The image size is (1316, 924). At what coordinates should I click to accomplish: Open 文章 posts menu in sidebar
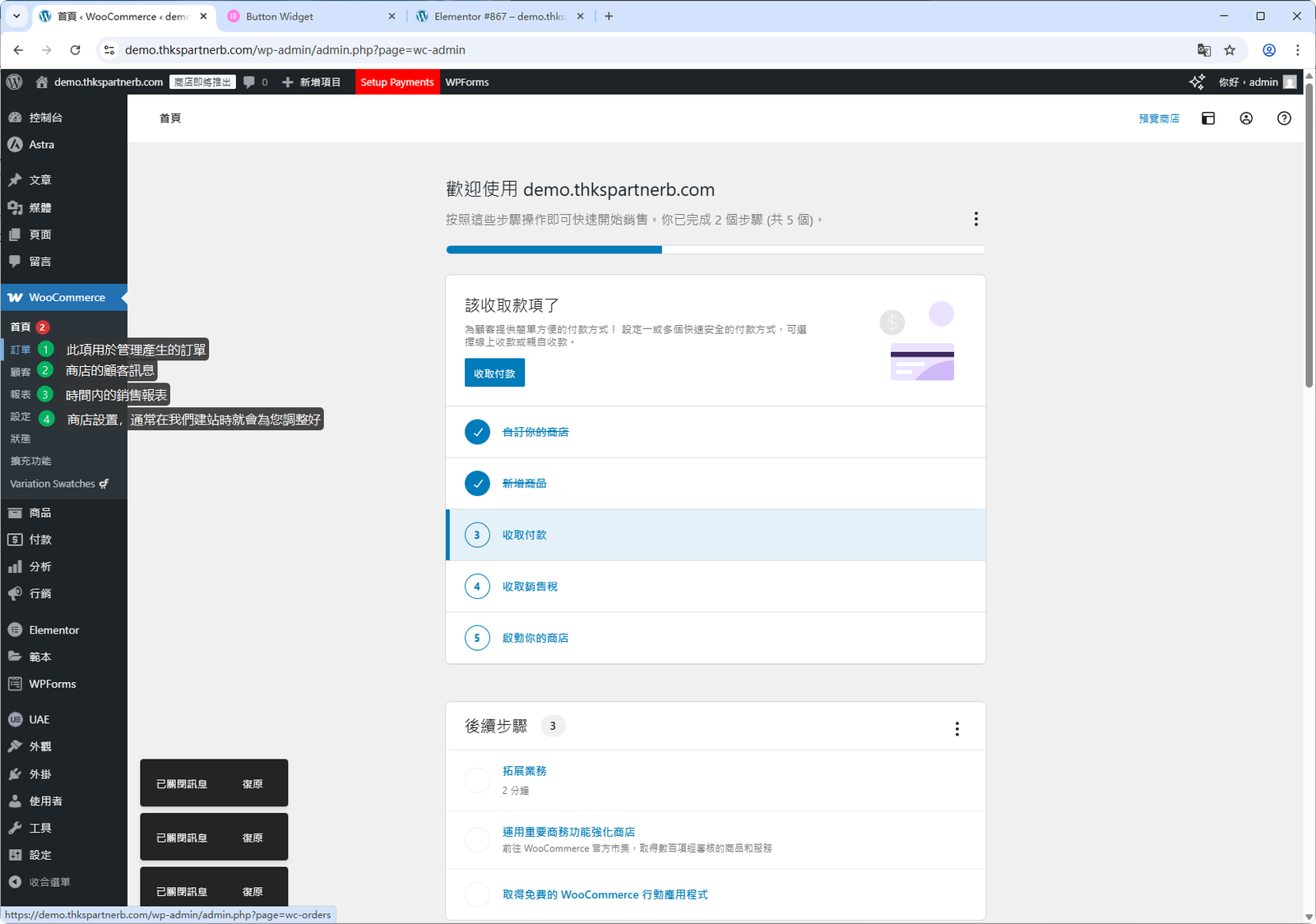tap(63, 180)
